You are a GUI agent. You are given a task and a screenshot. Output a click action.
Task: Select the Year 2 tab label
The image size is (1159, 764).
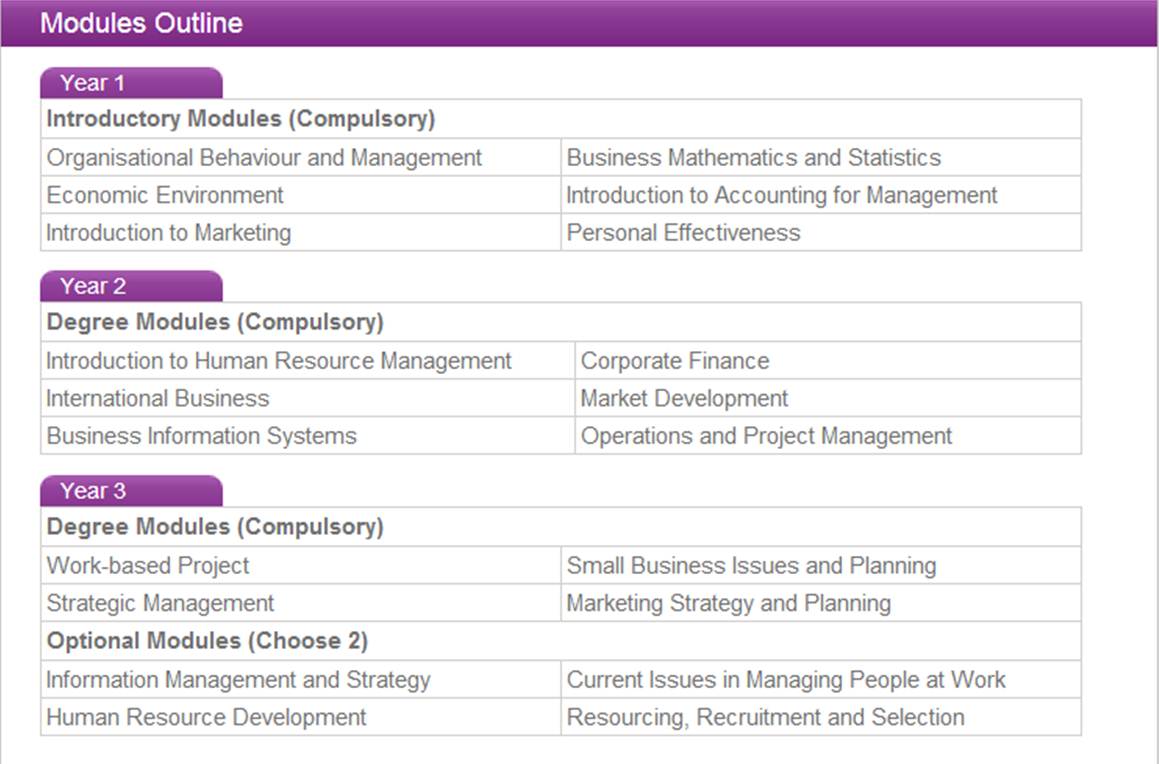pos(92,286)
